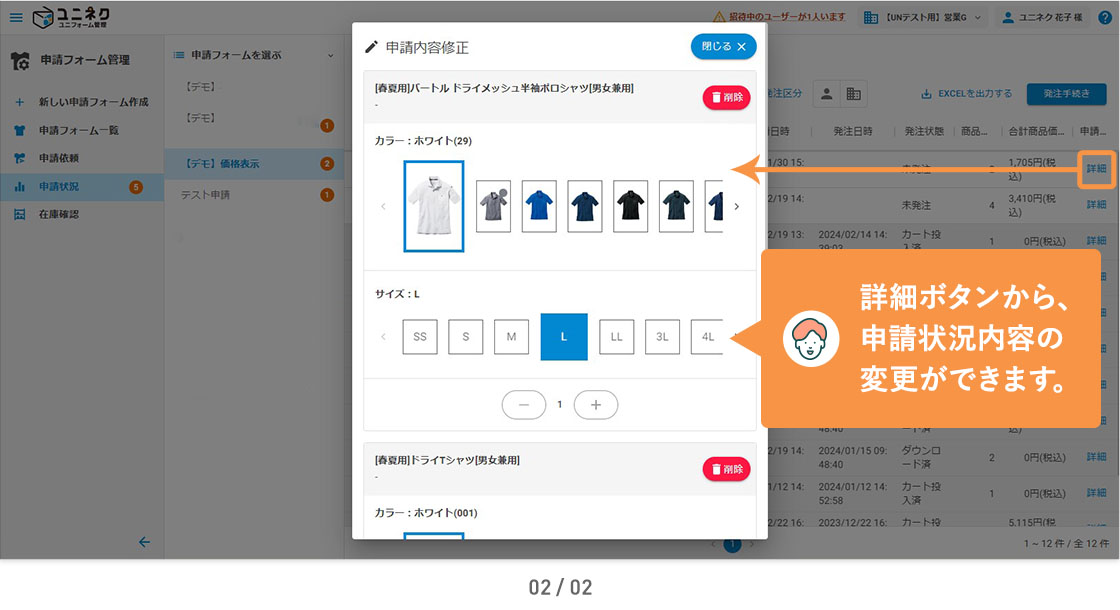1120x610 pixels.
Task: Select size LL option
Action: 616,337
